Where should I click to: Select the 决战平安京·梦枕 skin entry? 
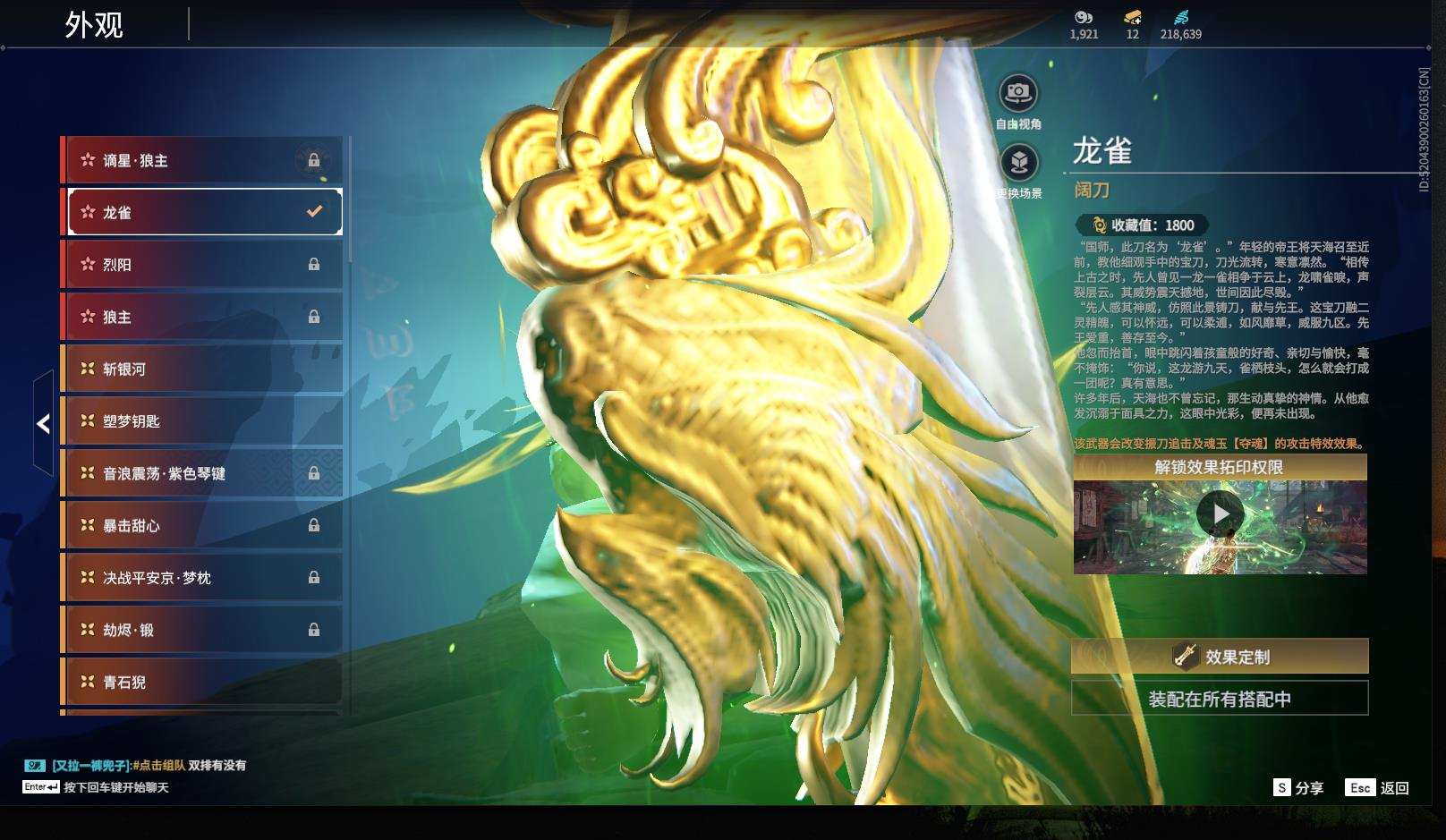click(x=202, y=578)
